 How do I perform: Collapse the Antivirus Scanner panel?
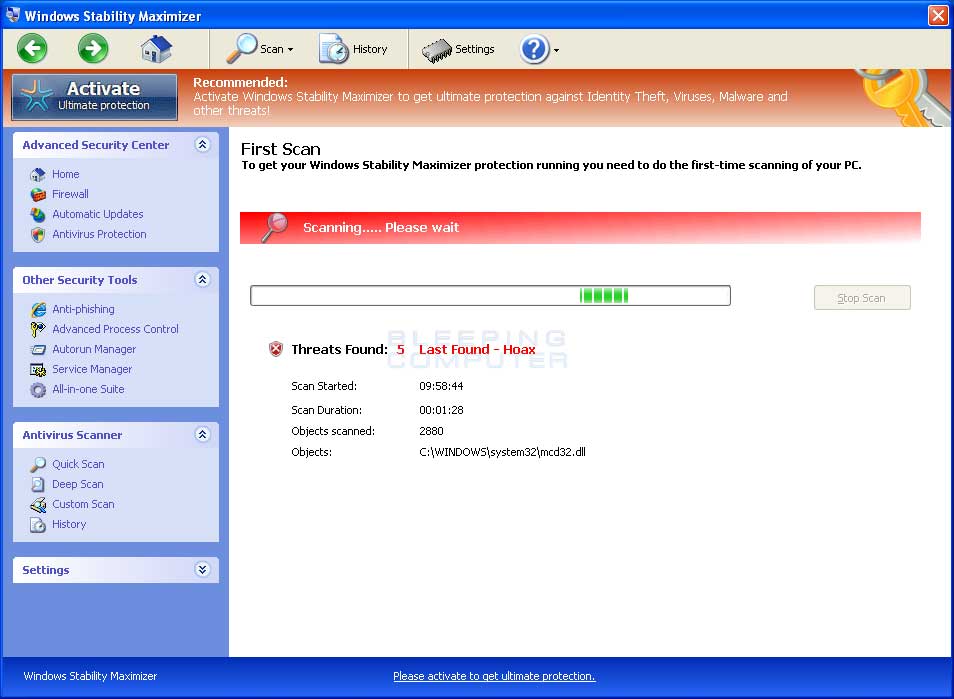pyautogui.click(x=203, y=435)
